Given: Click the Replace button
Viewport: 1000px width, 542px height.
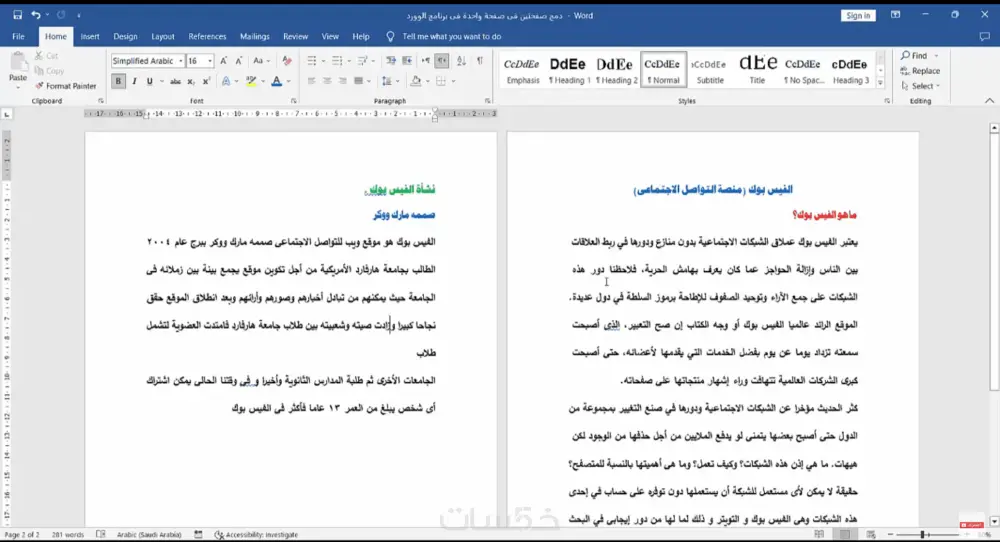Looking at the screenshot, I should (x=920, y=71).
